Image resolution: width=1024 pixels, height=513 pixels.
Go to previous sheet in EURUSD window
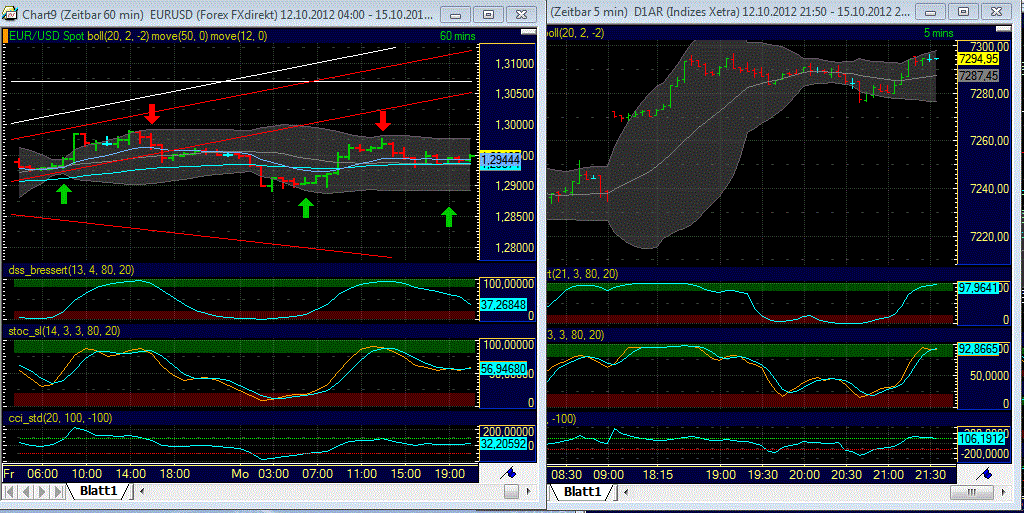click(25, 491)
